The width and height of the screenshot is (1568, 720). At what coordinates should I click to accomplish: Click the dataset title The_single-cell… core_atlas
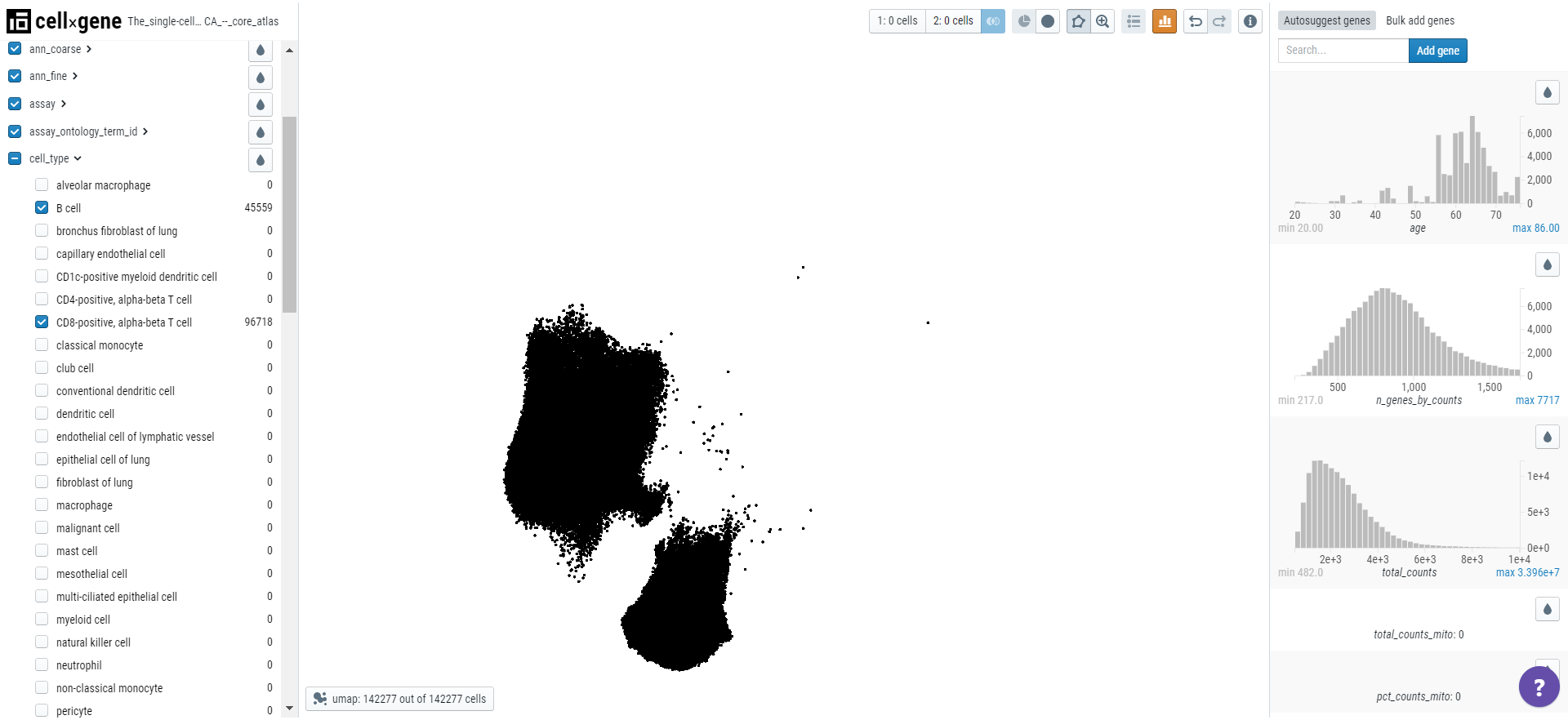coord(203,21)
